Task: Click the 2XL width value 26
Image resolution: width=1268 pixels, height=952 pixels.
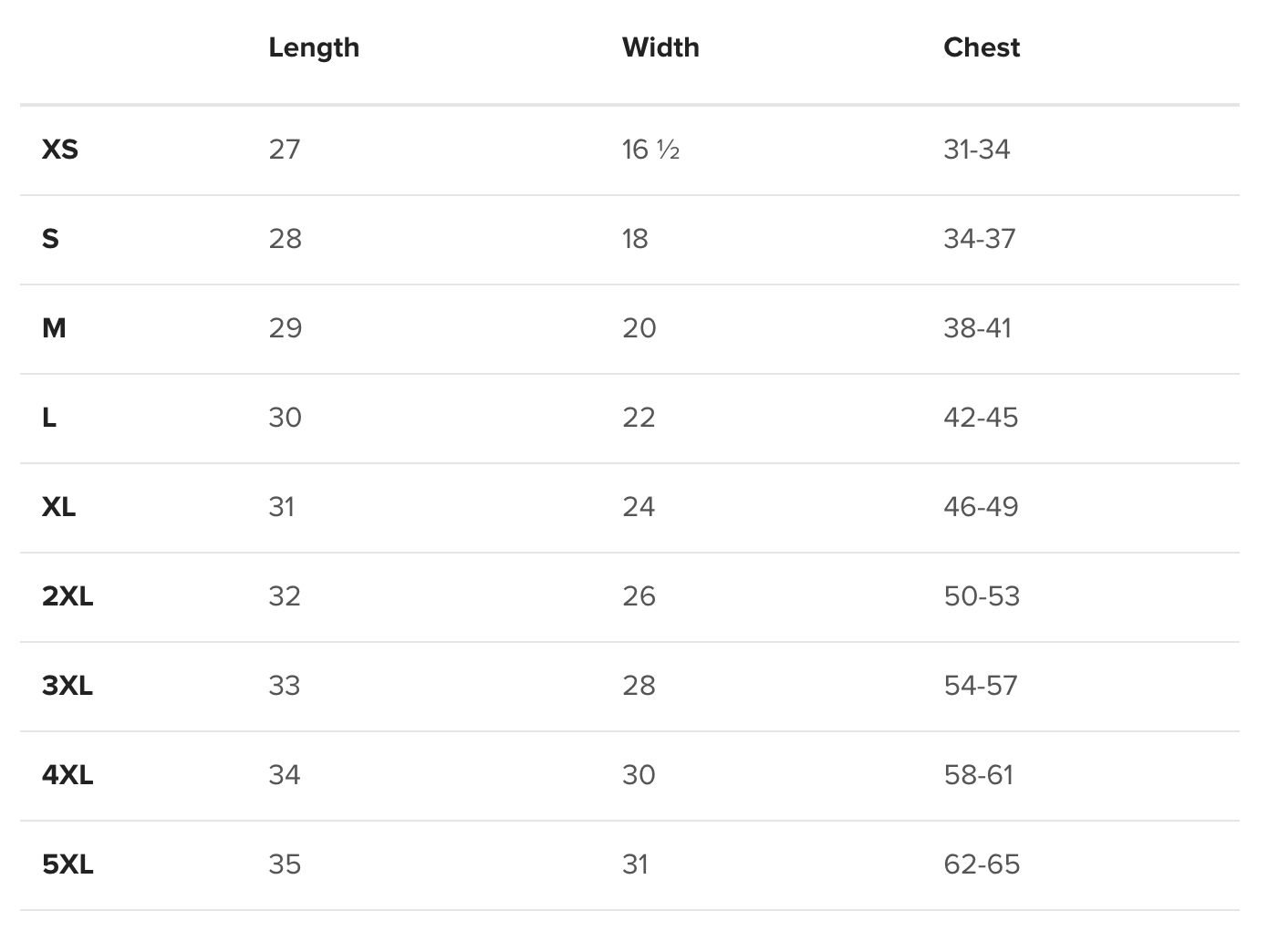Action: pyautogui.click(x=639, y=596)
